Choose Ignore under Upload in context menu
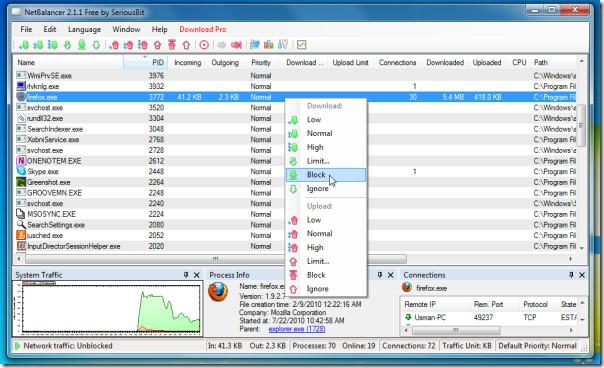 coord(326,289)
